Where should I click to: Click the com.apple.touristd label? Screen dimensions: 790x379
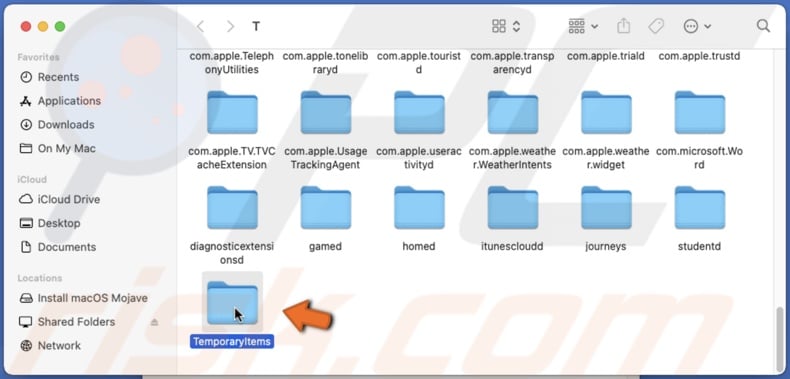coord(419,63)
